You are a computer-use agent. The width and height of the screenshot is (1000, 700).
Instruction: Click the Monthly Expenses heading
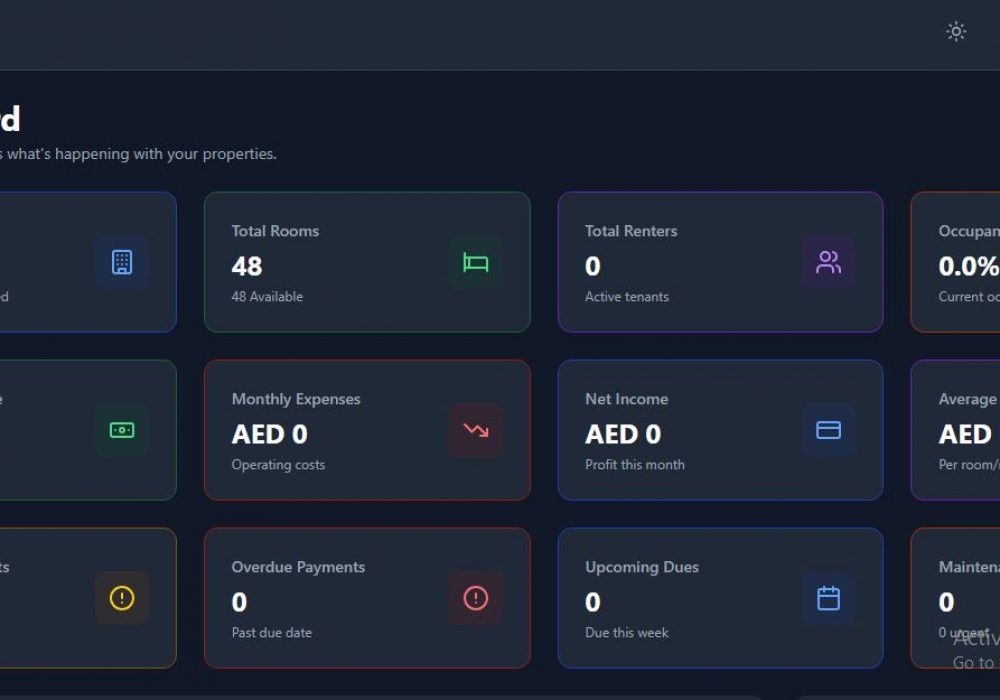[296, 399]
